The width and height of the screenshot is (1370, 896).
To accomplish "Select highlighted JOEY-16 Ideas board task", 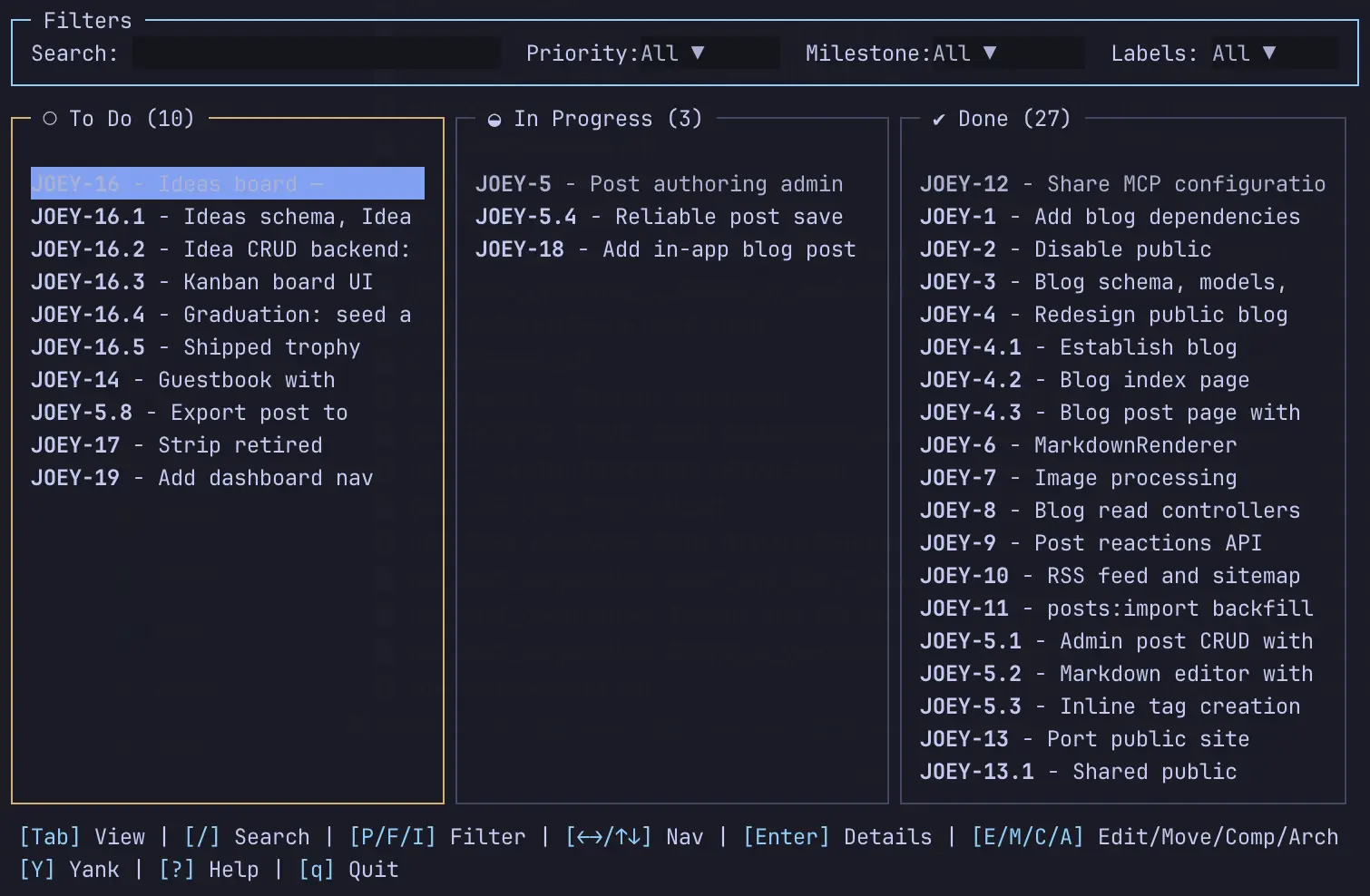I will point(228,183).
